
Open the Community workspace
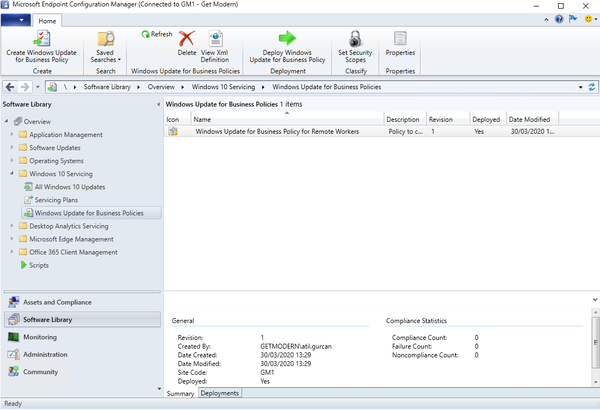(x=82, y=372)
